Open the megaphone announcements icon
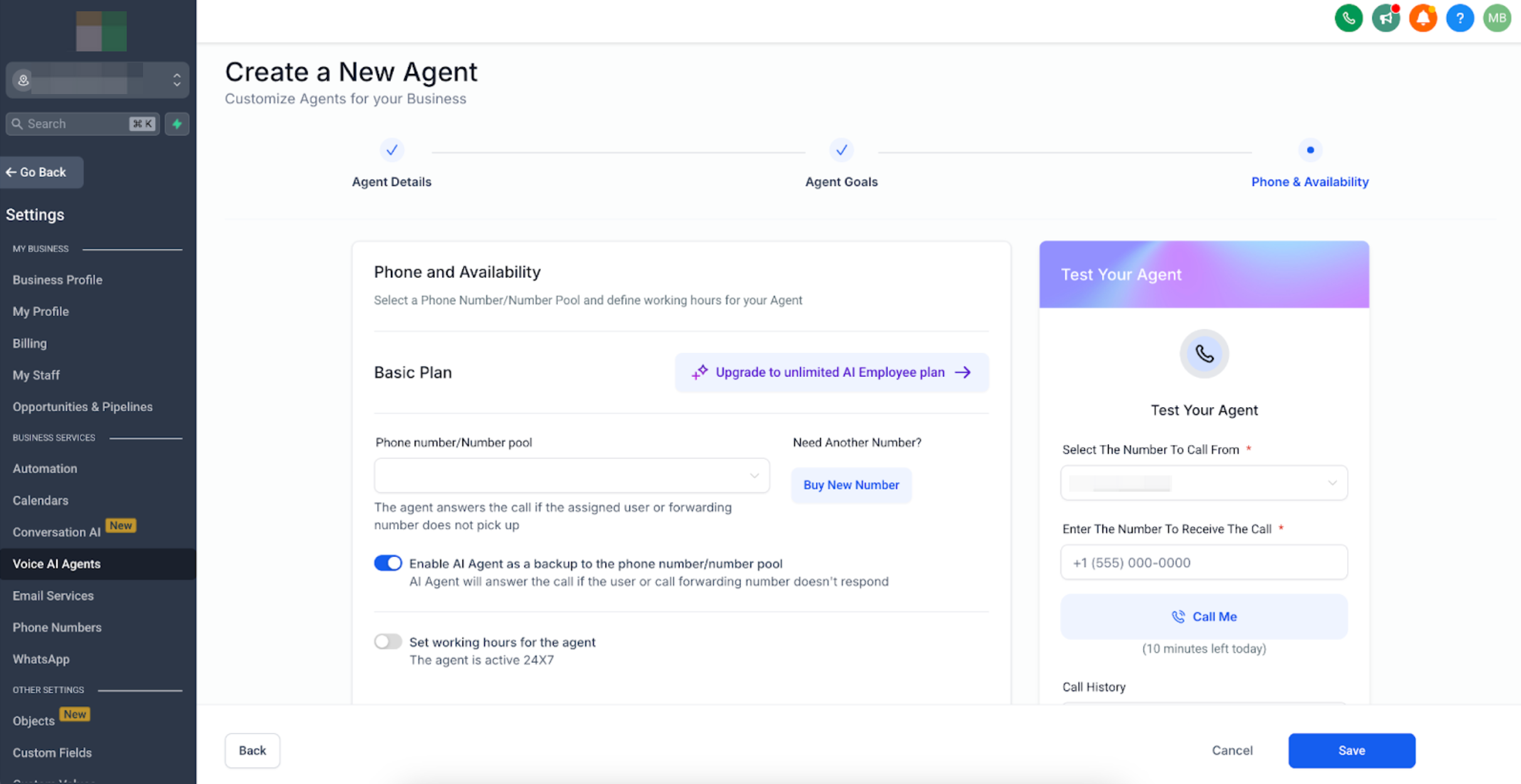 tap(1385, 18)
